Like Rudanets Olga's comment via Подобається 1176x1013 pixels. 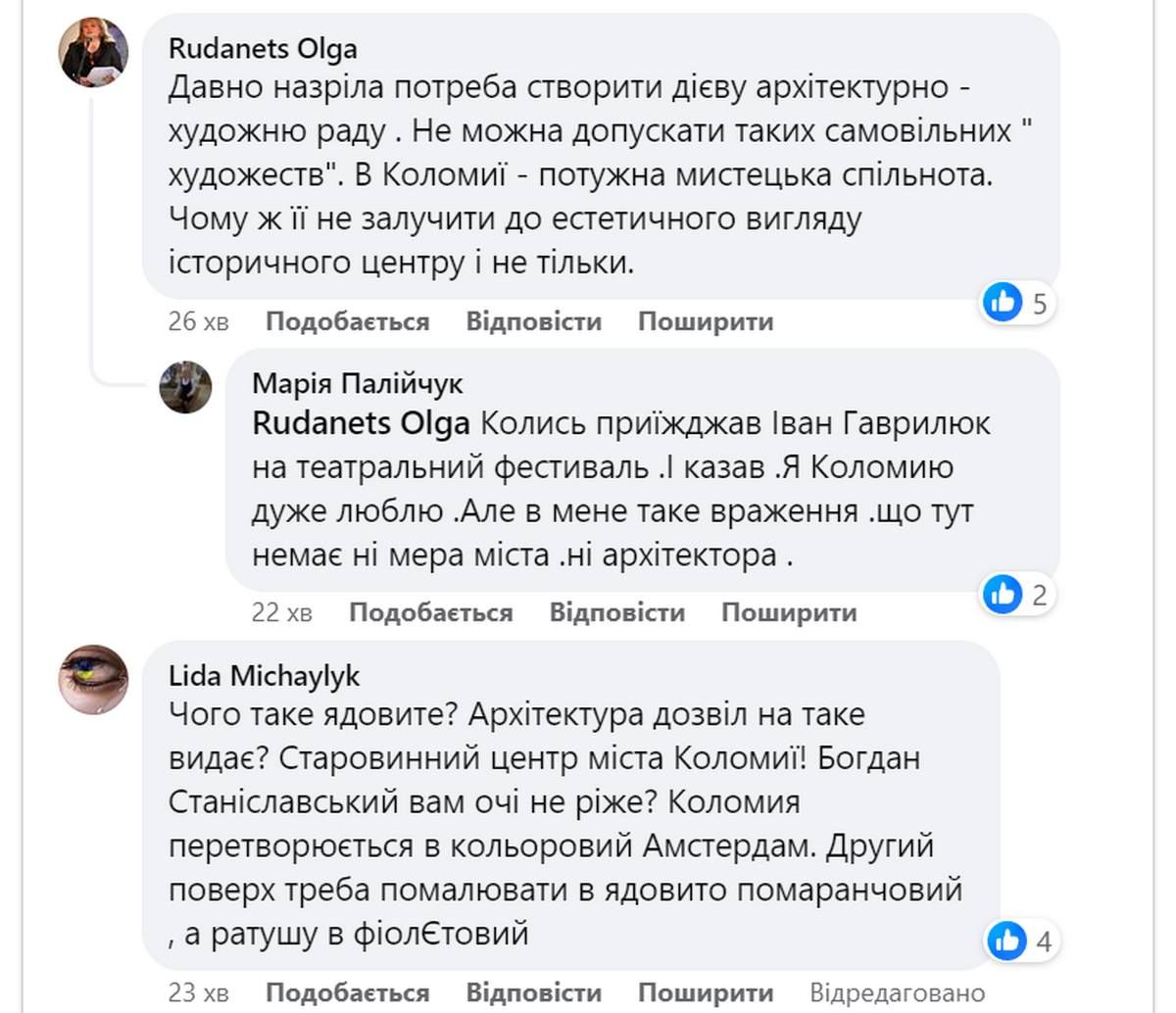[x=347, y=321]
